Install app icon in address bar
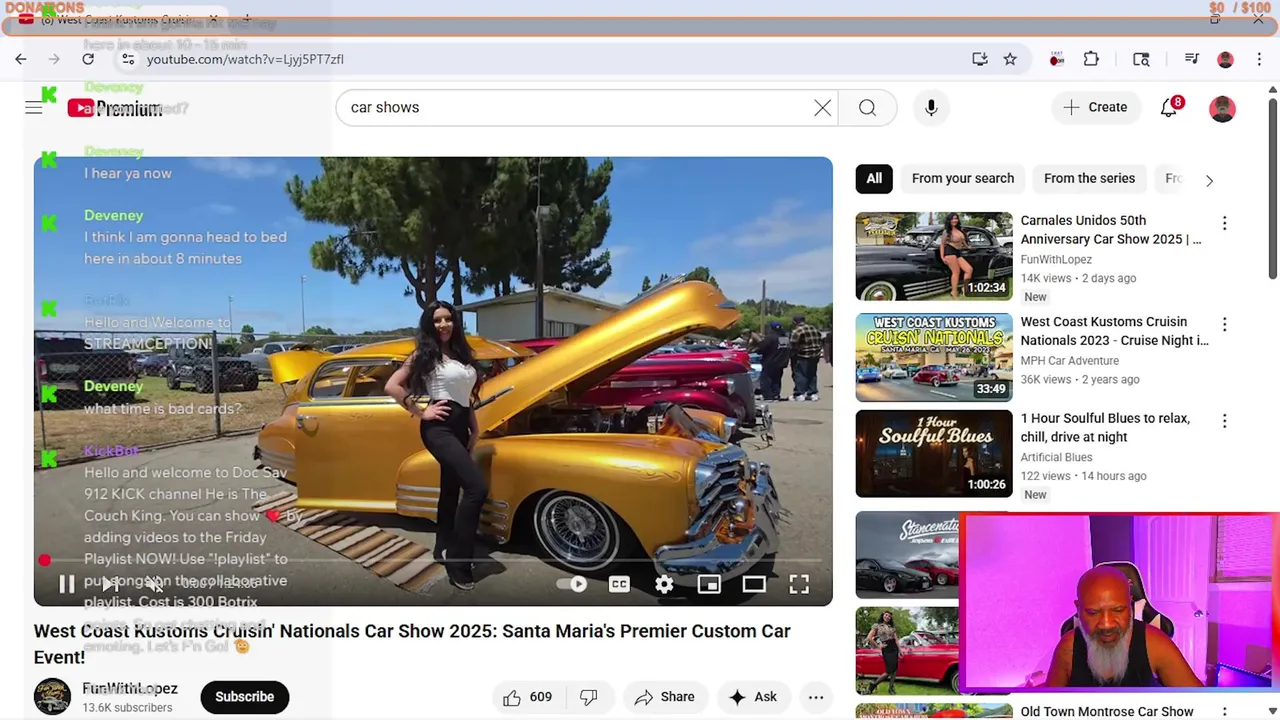 point(980,59)
